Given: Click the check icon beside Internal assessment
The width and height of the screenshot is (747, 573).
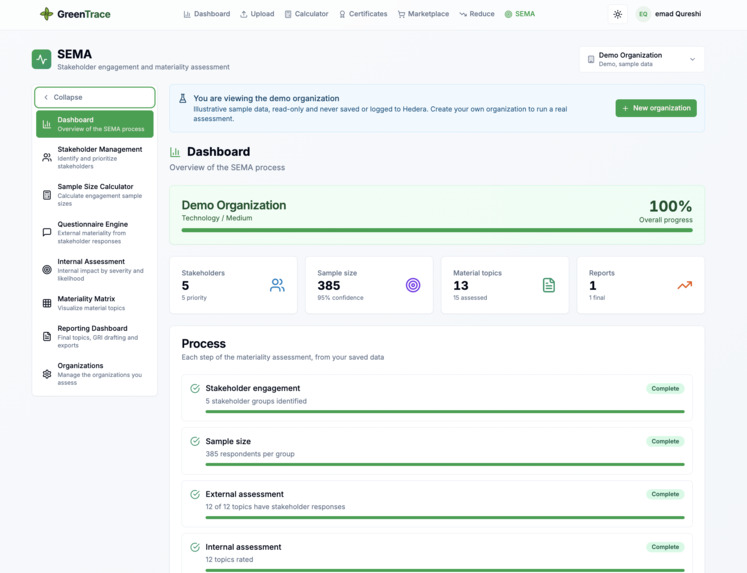Looking at the screenshot, I should (195, 547).
